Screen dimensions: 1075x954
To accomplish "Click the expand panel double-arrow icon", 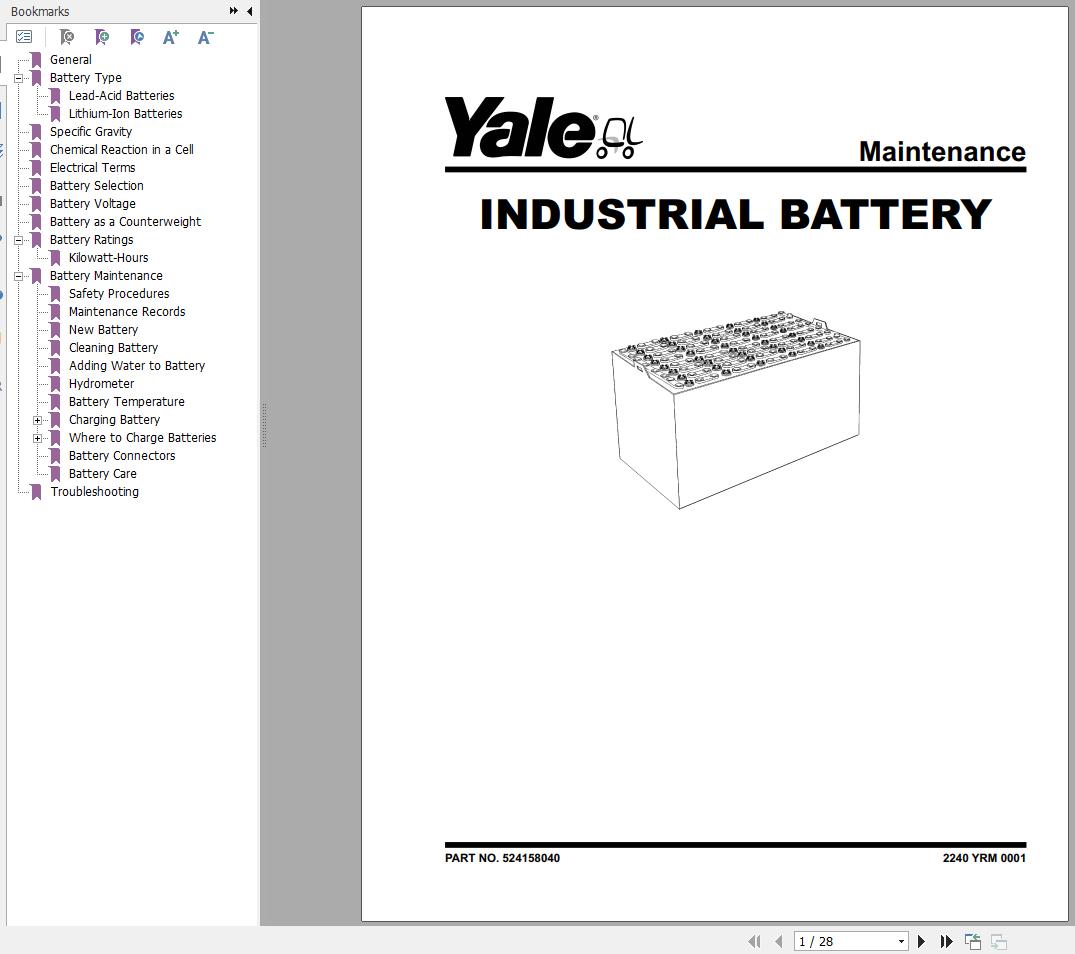I will (x=234, y=11).
